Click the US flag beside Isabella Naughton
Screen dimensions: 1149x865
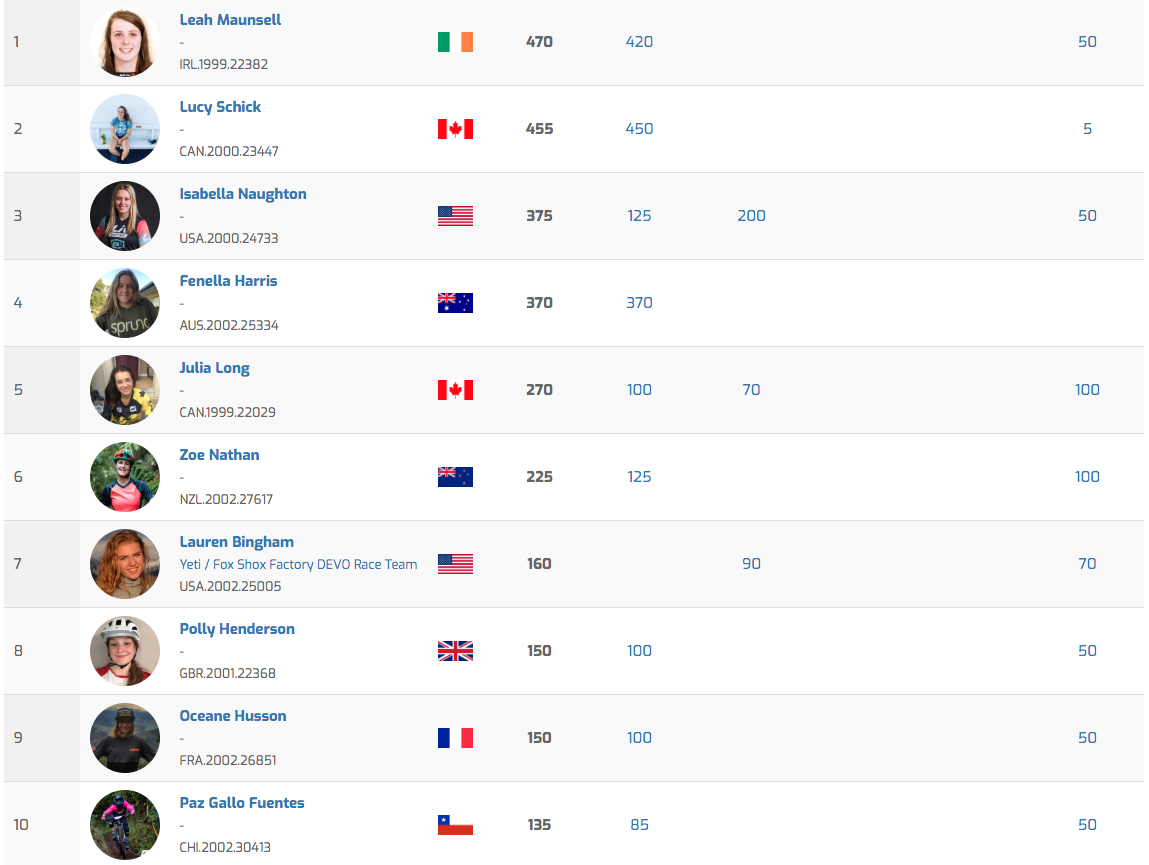point(455,216)
